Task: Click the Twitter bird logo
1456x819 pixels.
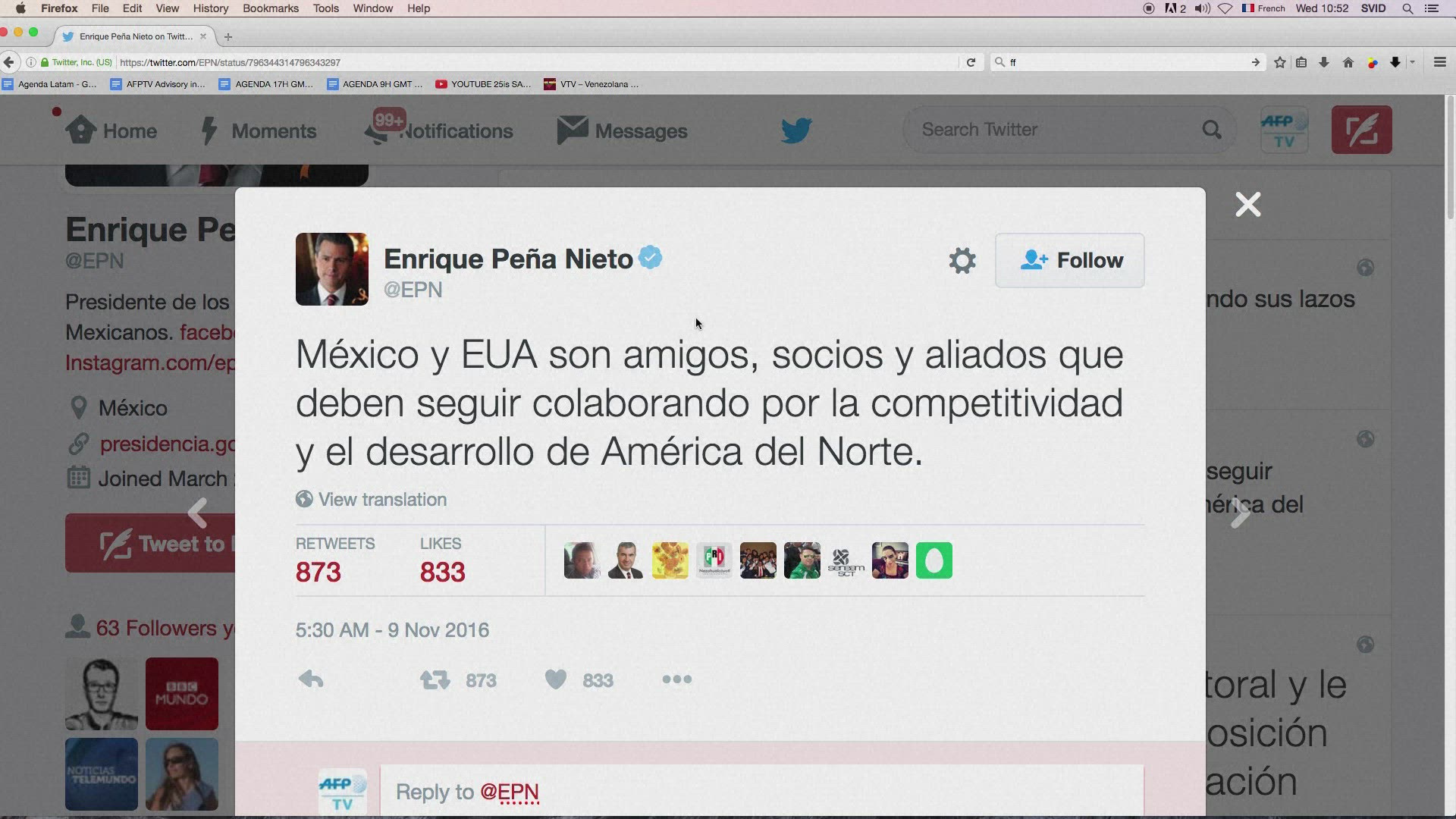Action: (x=796, y=130)
